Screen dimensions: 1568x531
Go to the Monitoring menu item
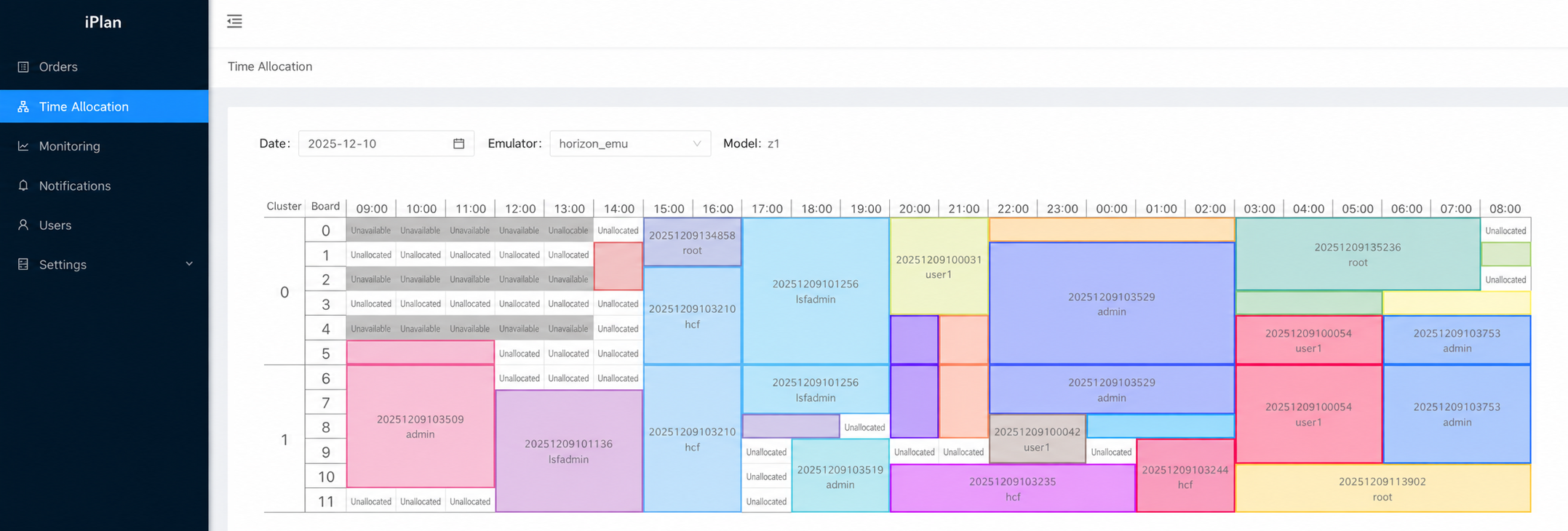[104, 146]
